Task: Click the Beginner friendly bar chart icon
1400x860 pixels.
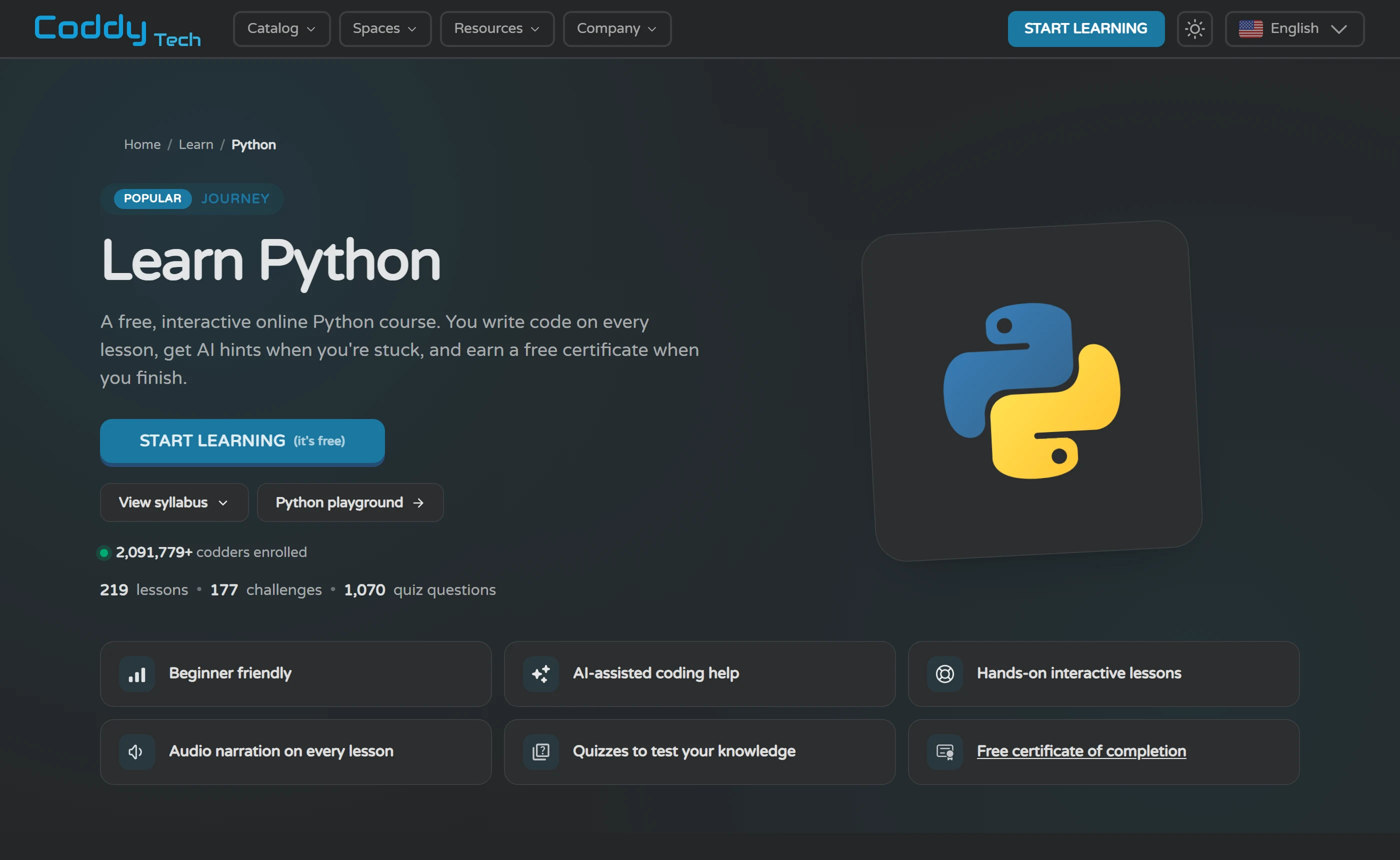Action: click(137, 674)
